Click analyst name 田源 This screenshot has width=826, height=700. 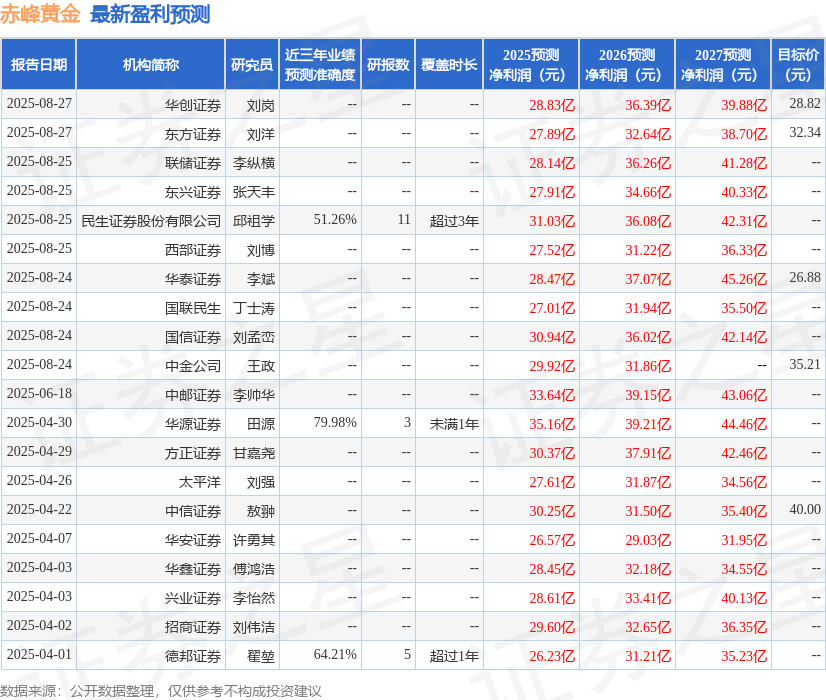tap(261, 424)
